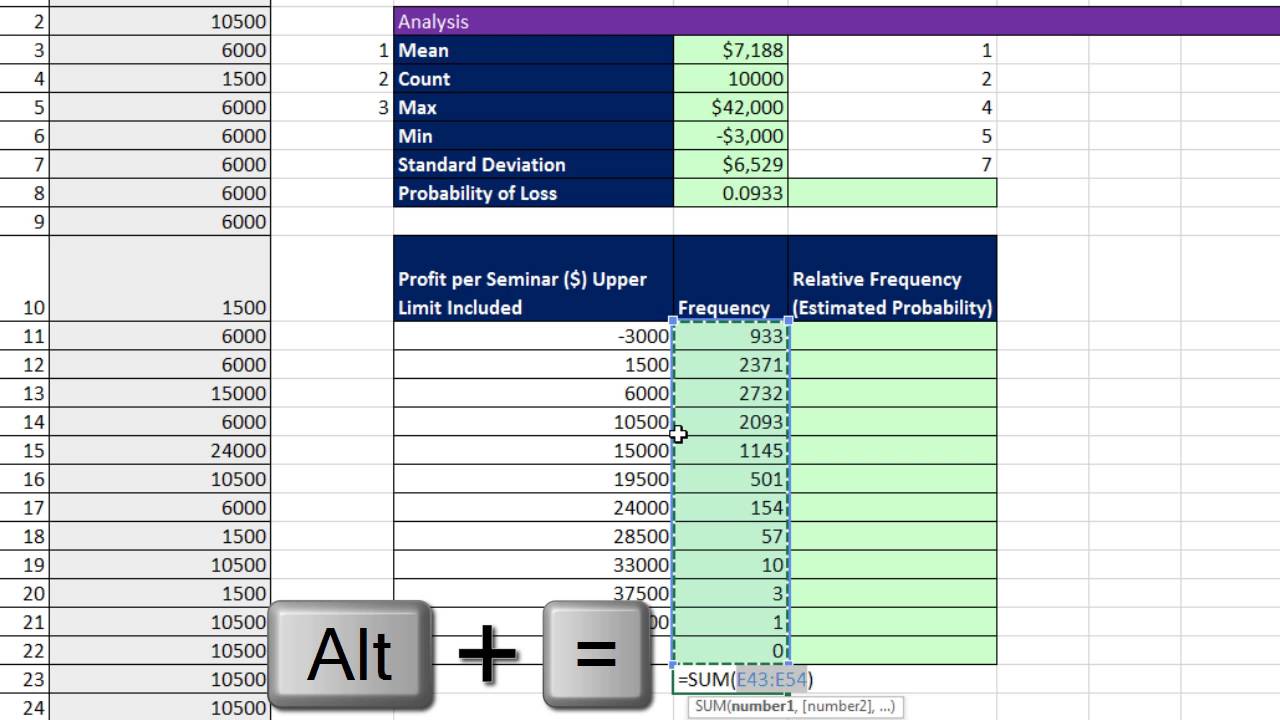Screen dimensions: 1280x720
Task: Select frequency cell showing 1145
Action: [731, 450]
